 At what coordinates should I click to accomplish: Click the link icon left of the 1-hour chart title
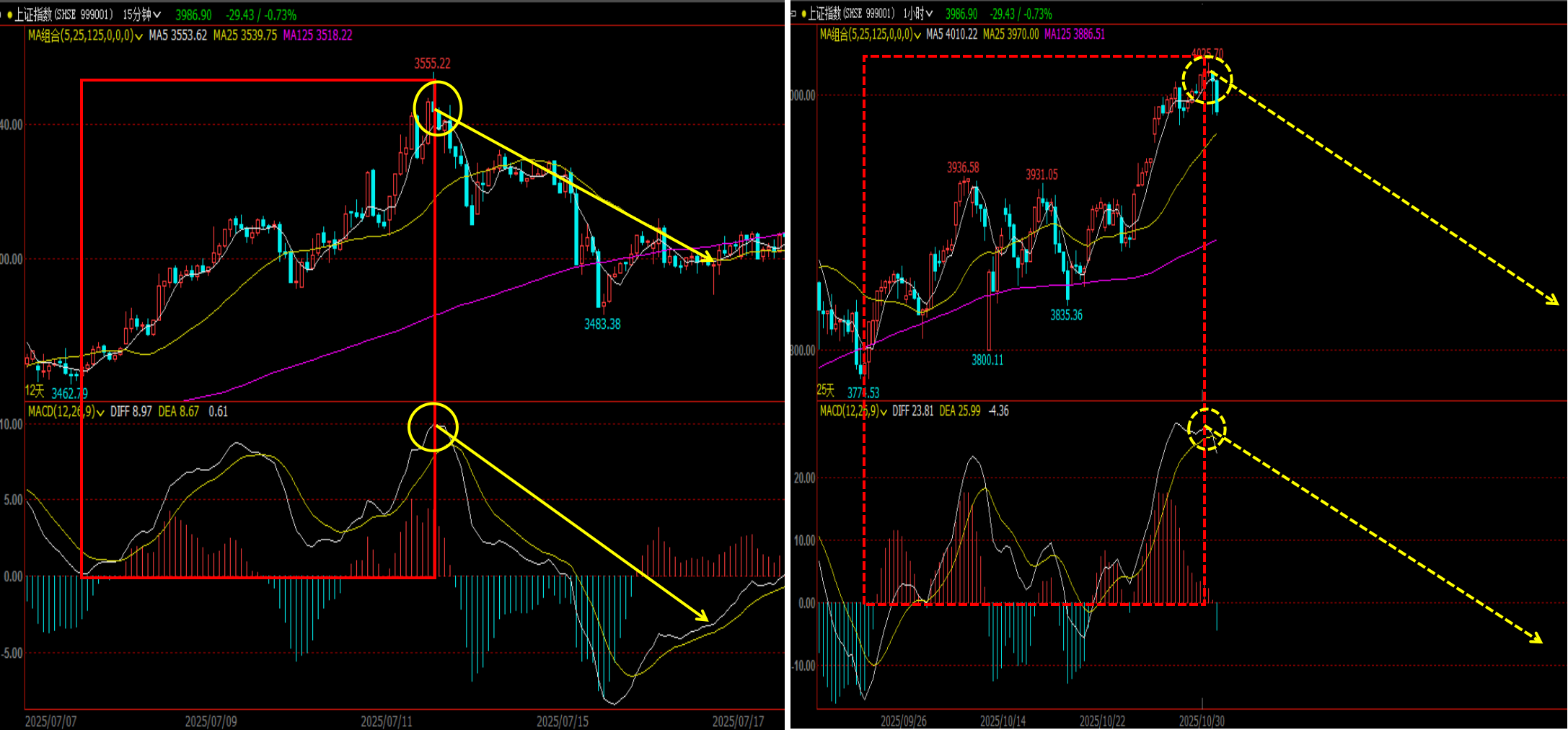point(794,14)
